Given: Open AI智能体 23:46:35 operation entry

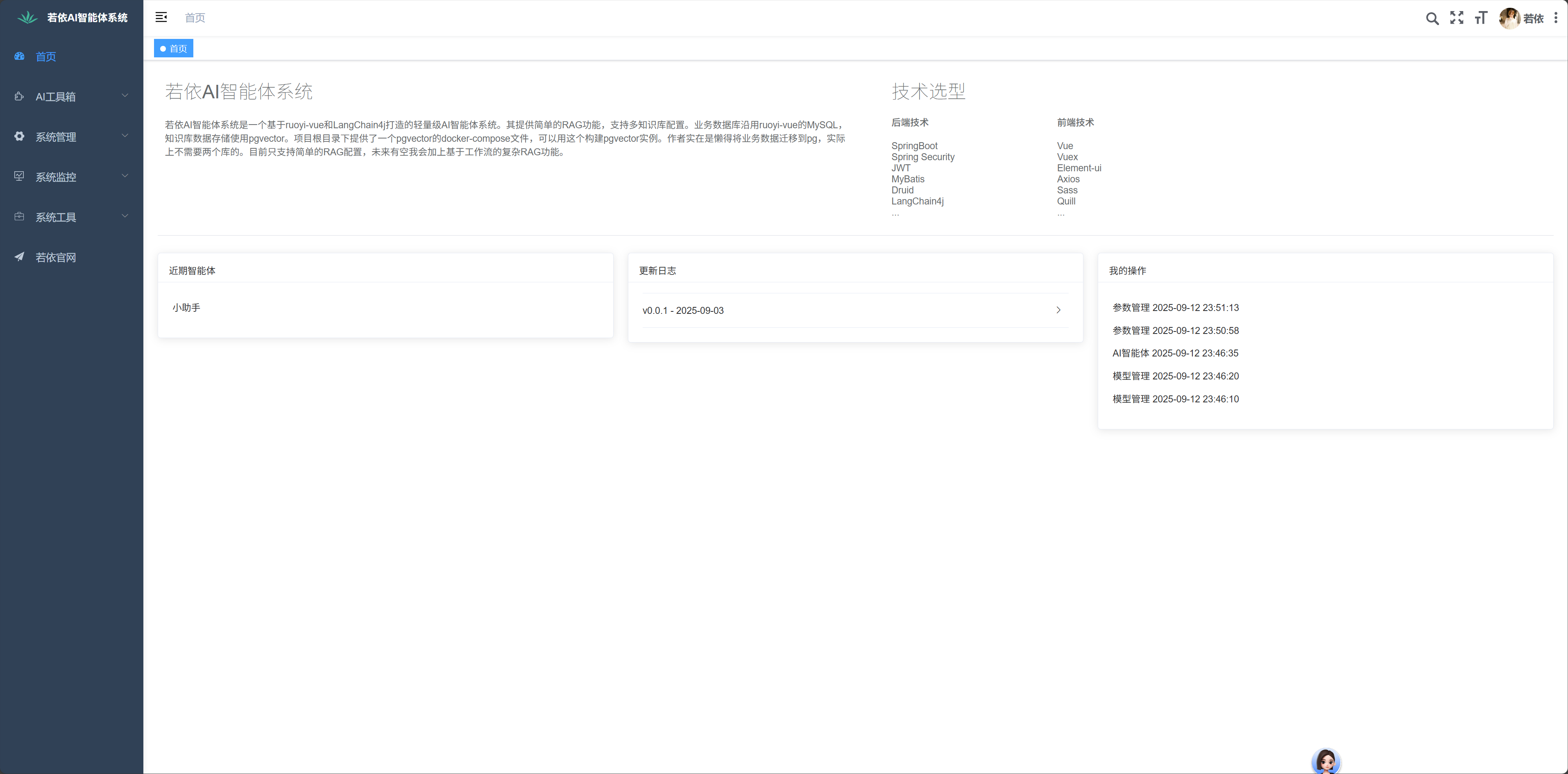Looking at the screenshot, I should tap(1175, 353).
